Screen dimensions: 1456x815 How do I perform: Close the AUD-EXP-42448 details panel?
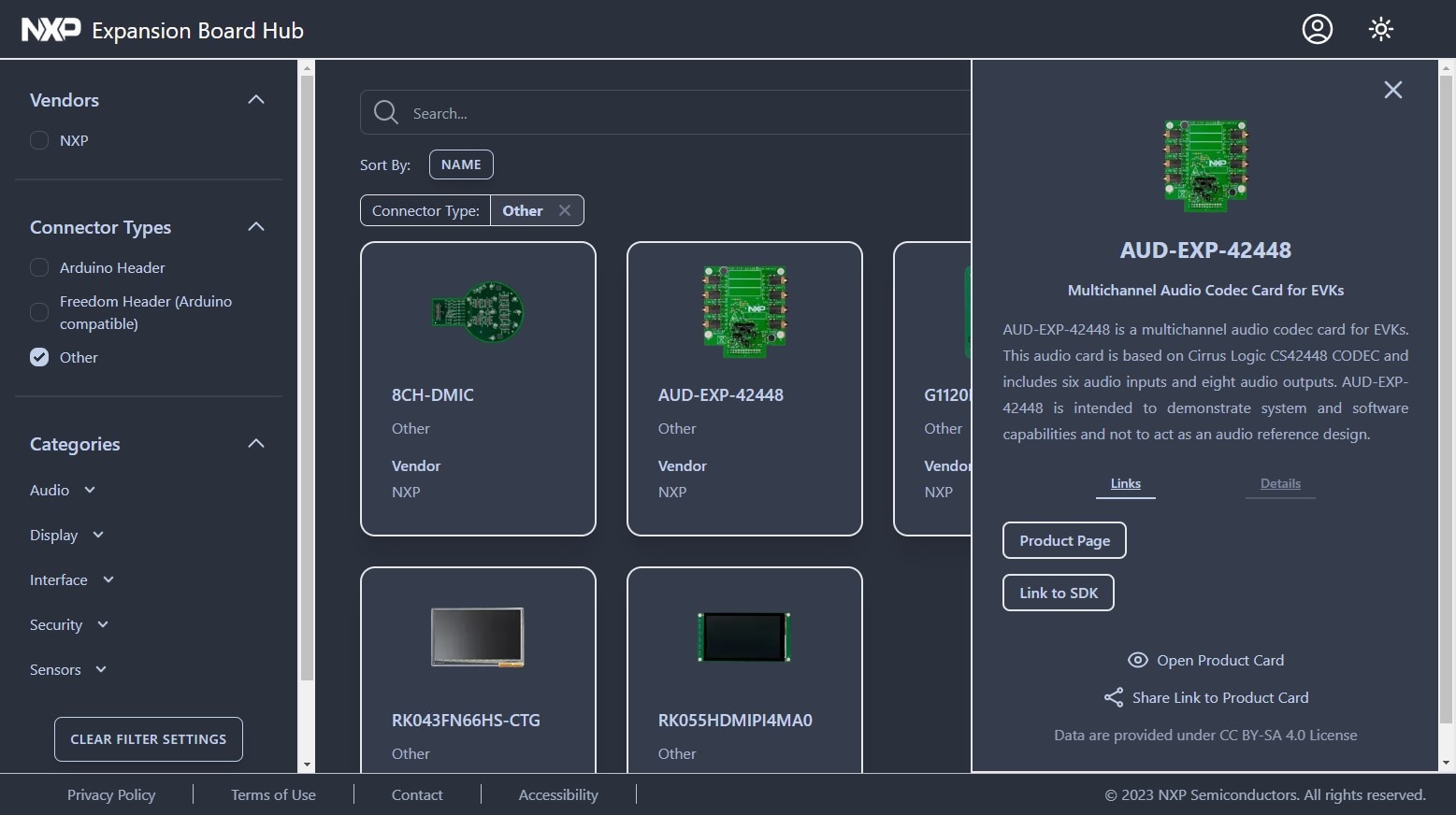click(x=1392, y=90)
